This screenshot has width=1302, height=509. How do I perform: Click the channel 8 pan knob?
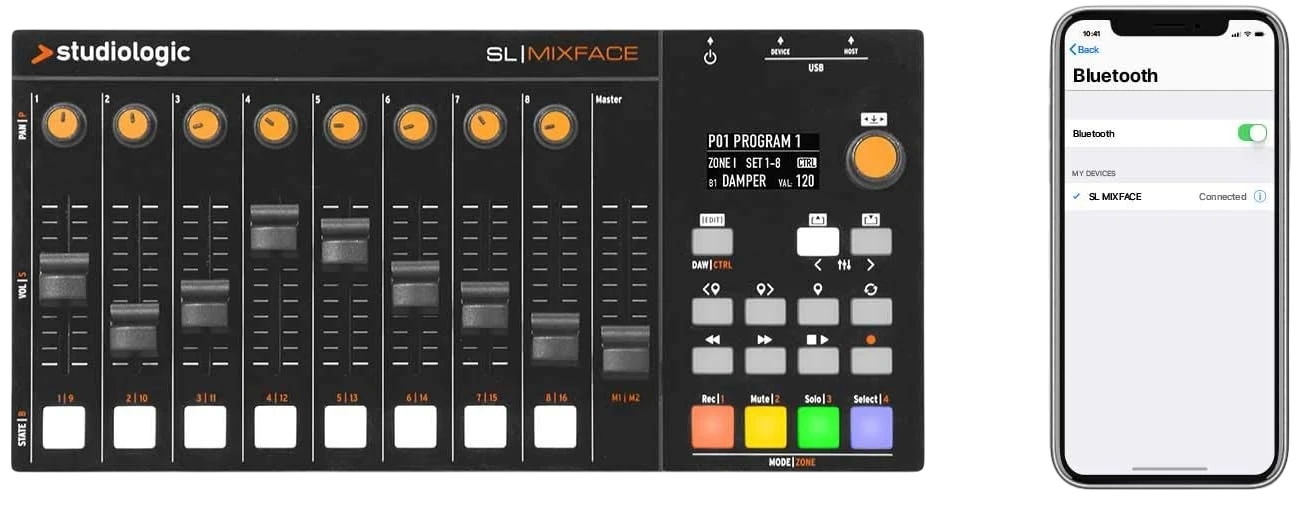(x=555, y=126)
